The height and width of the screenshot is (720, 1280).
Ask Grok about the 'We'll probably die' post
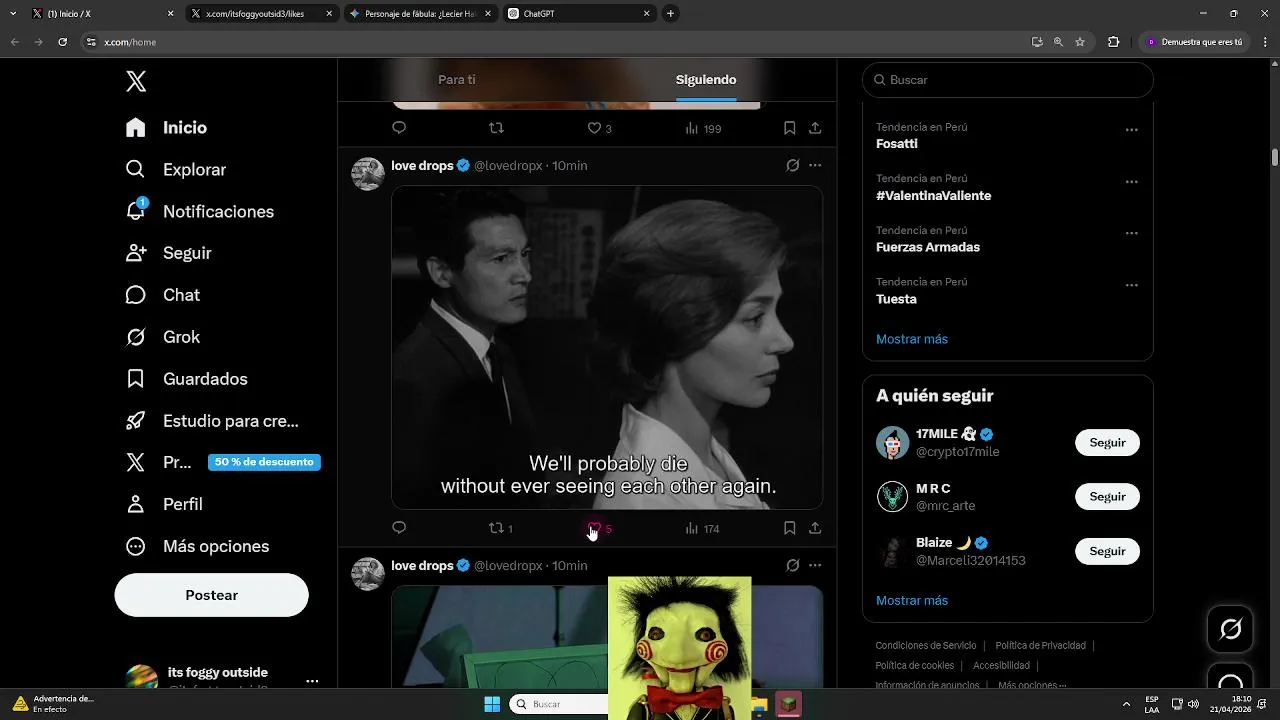(x=792, y=165)
